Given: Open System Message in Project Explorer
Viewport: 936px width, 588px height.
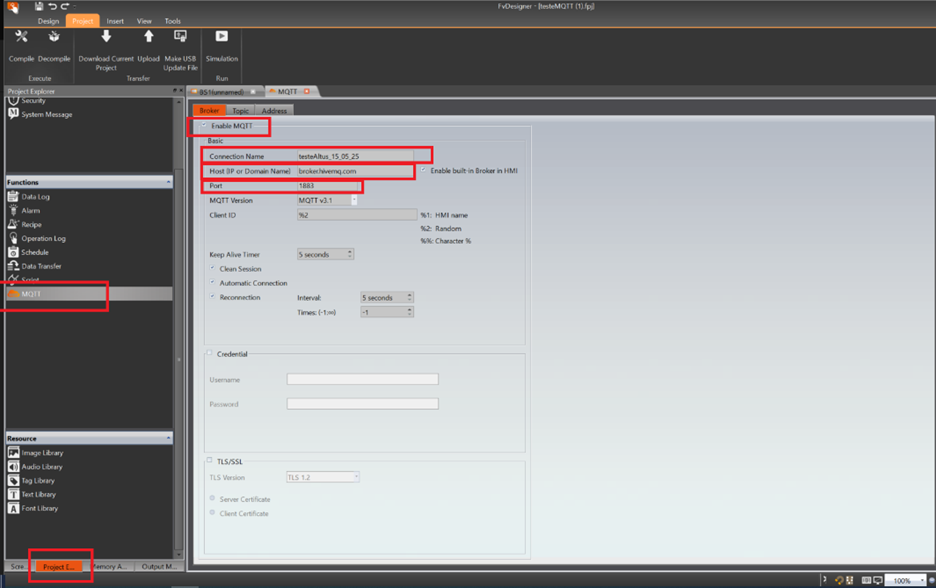Looking at the screenshot, I should tap(41, 114).
